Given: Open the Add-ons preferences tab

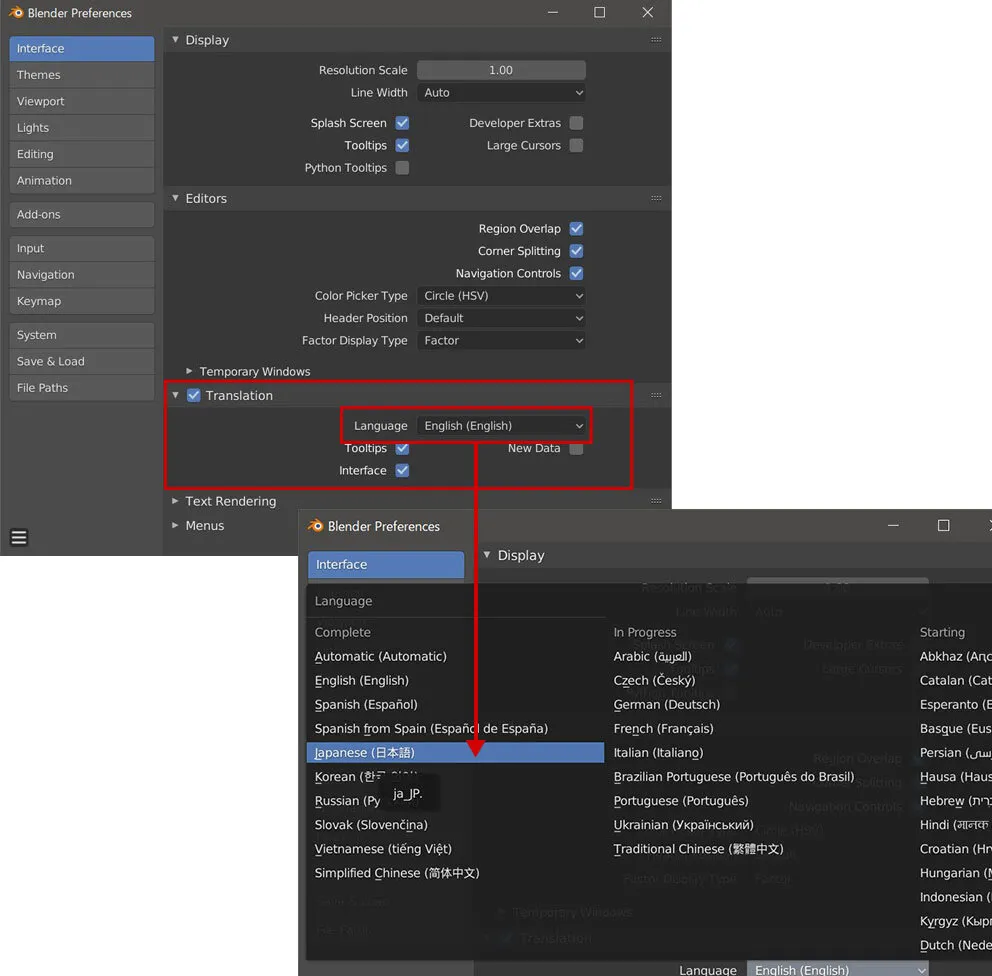Looking at the screenshot, I should [82, 214].
